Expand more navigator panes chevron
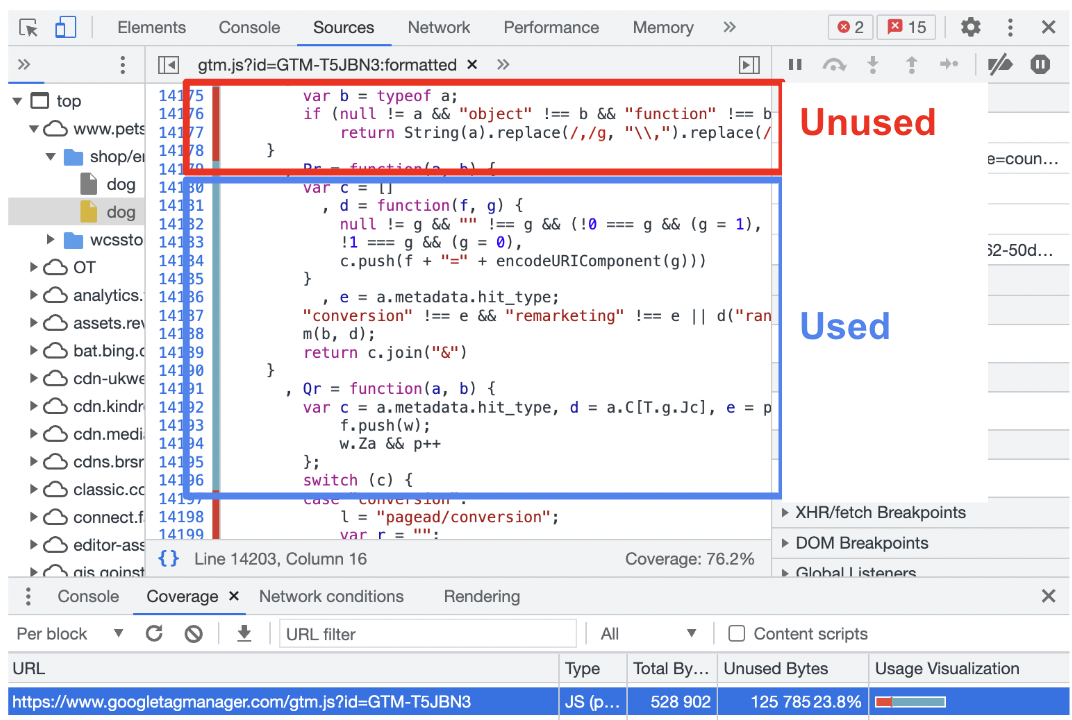The width and height of the screenshot is (1072, 720). [24, 65]
